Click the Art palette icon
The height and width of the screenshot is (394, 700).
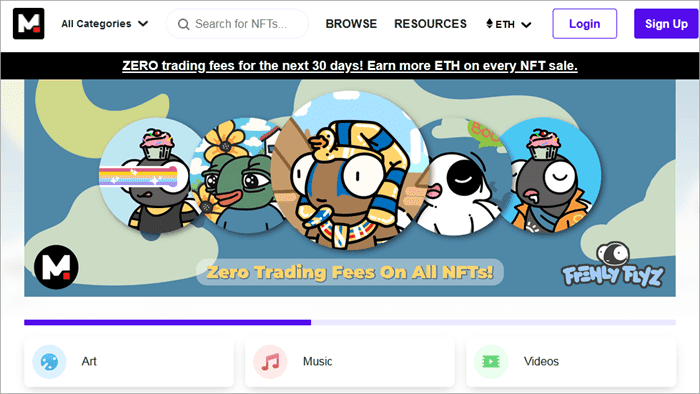(49, 361)
